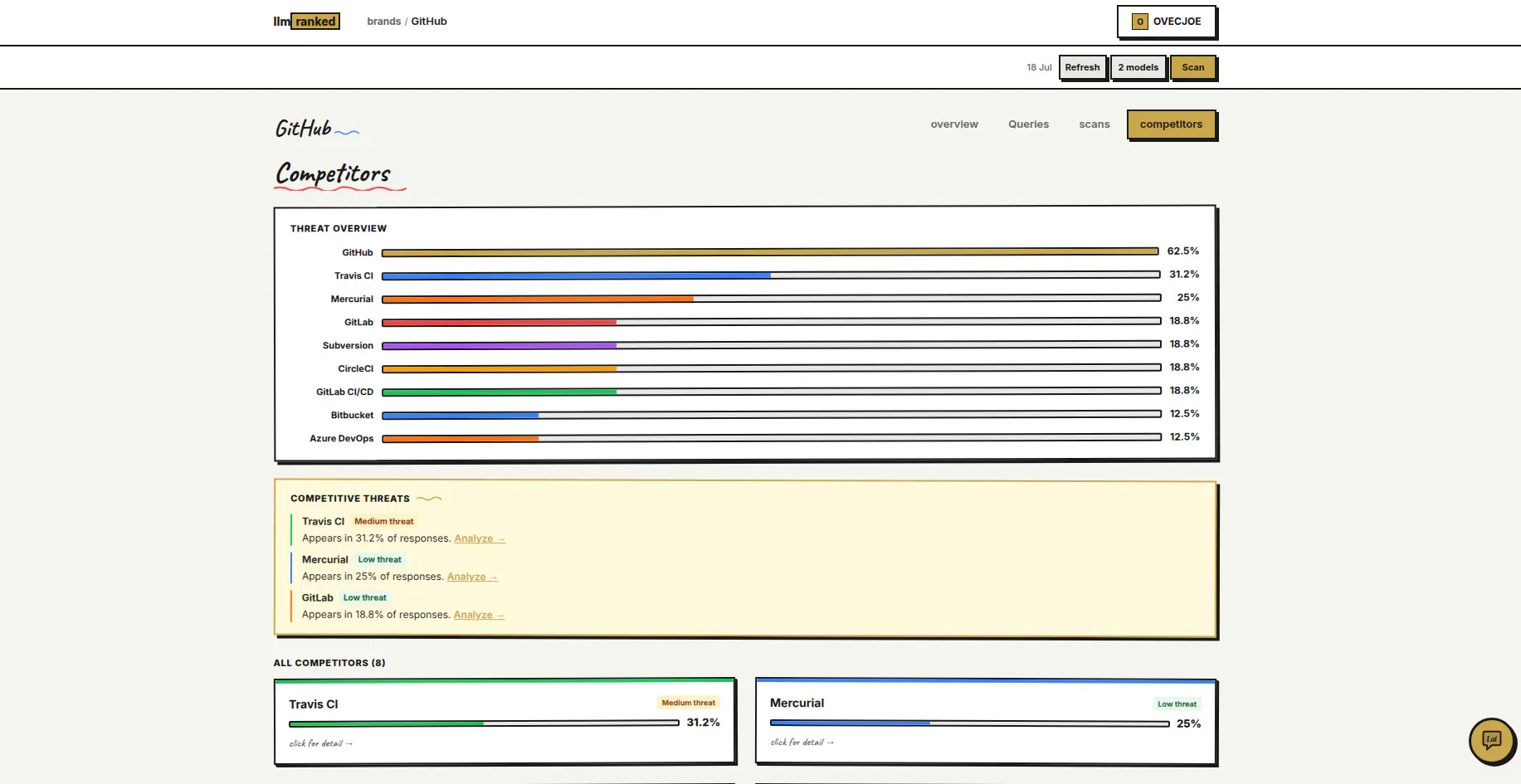Click the Subversion bar in Threat Overview
This screenshot has height=784, width=1521.
tap(771, 344)
